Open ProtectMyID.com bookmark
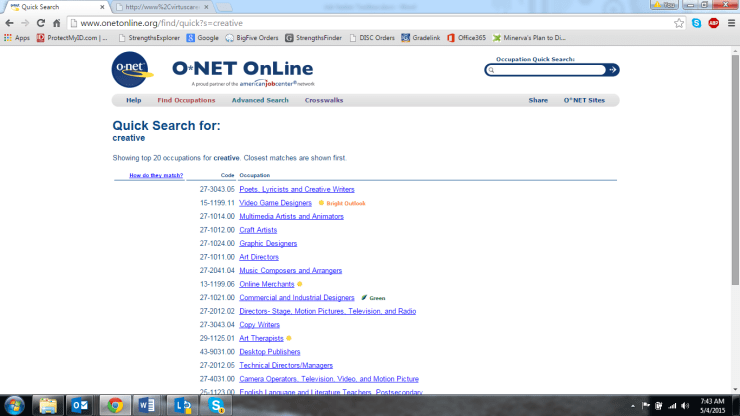 click(72, 38)
